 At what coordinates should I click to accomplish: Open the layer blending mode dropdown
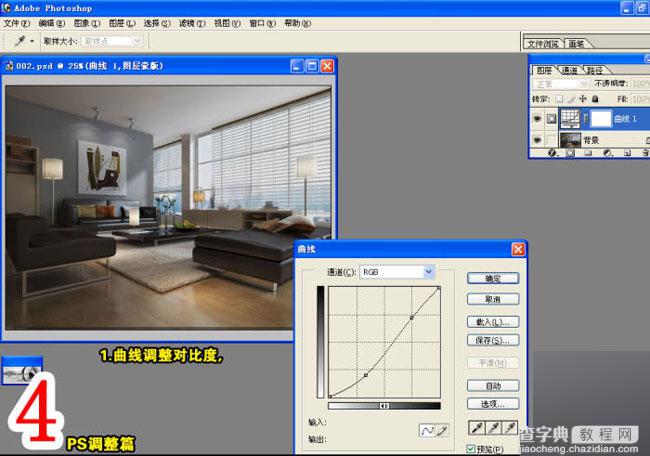tap(560, 84)
